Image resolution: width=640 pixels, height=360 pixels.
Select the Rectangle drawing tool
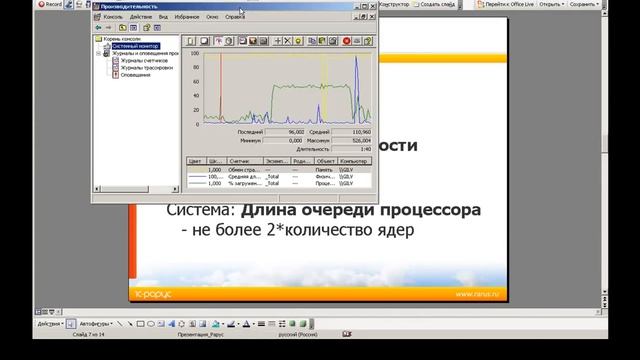pyautogui.click(x=140, y=324)
